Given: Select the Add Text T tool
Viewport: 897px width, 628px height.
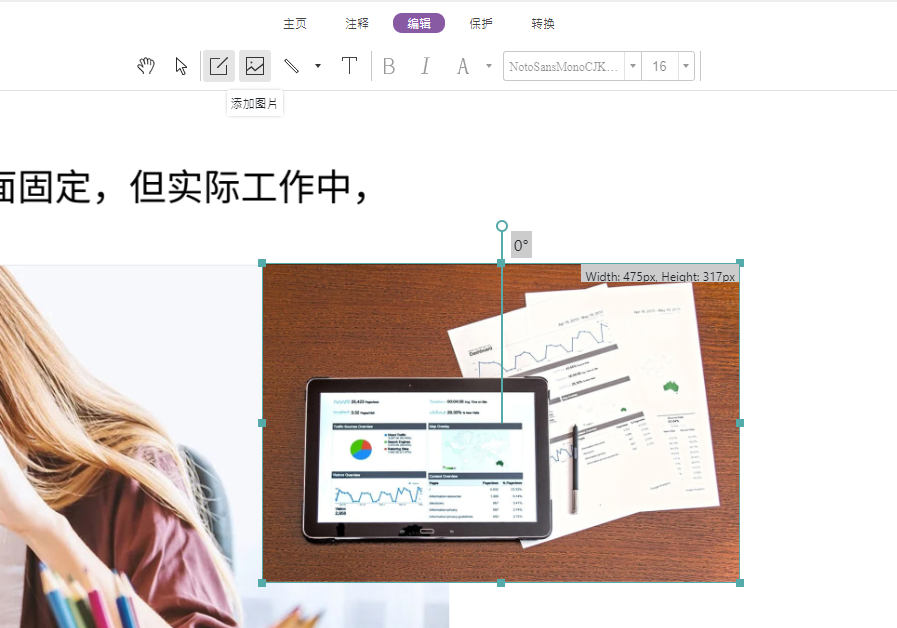Looking at the screenshot, I should tap(349, 65).
